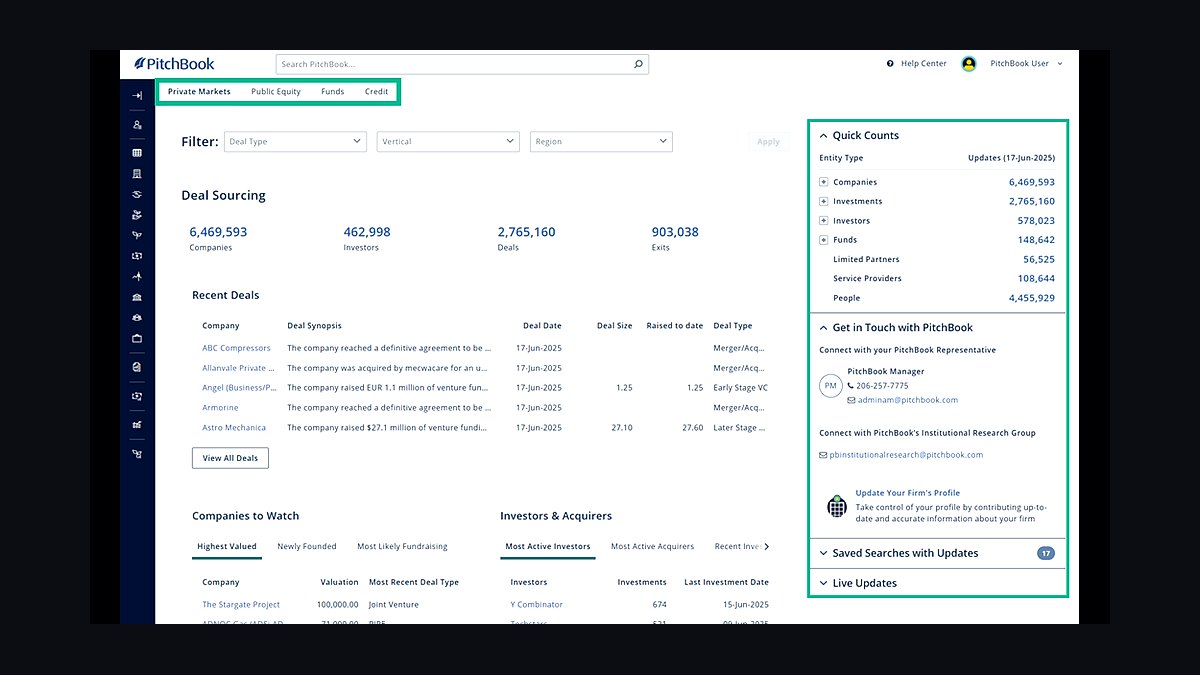This screenshot has width=1200, height=675.
Task: Click the PitchBook User avatar icon
Action: [x=968, y=64]
